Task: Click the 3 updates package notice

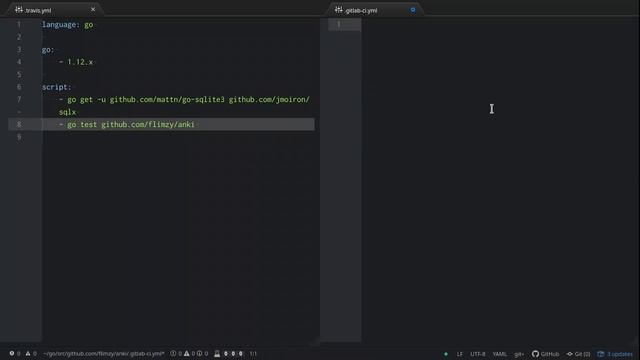Action: click(615, 354)
